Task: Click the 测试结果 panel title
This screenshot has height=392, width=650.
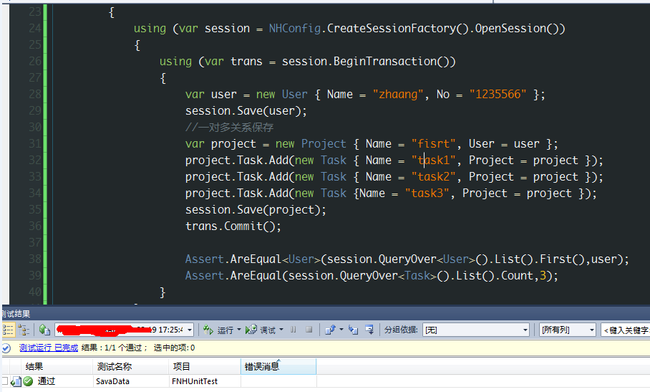Action: pos(16,314)
